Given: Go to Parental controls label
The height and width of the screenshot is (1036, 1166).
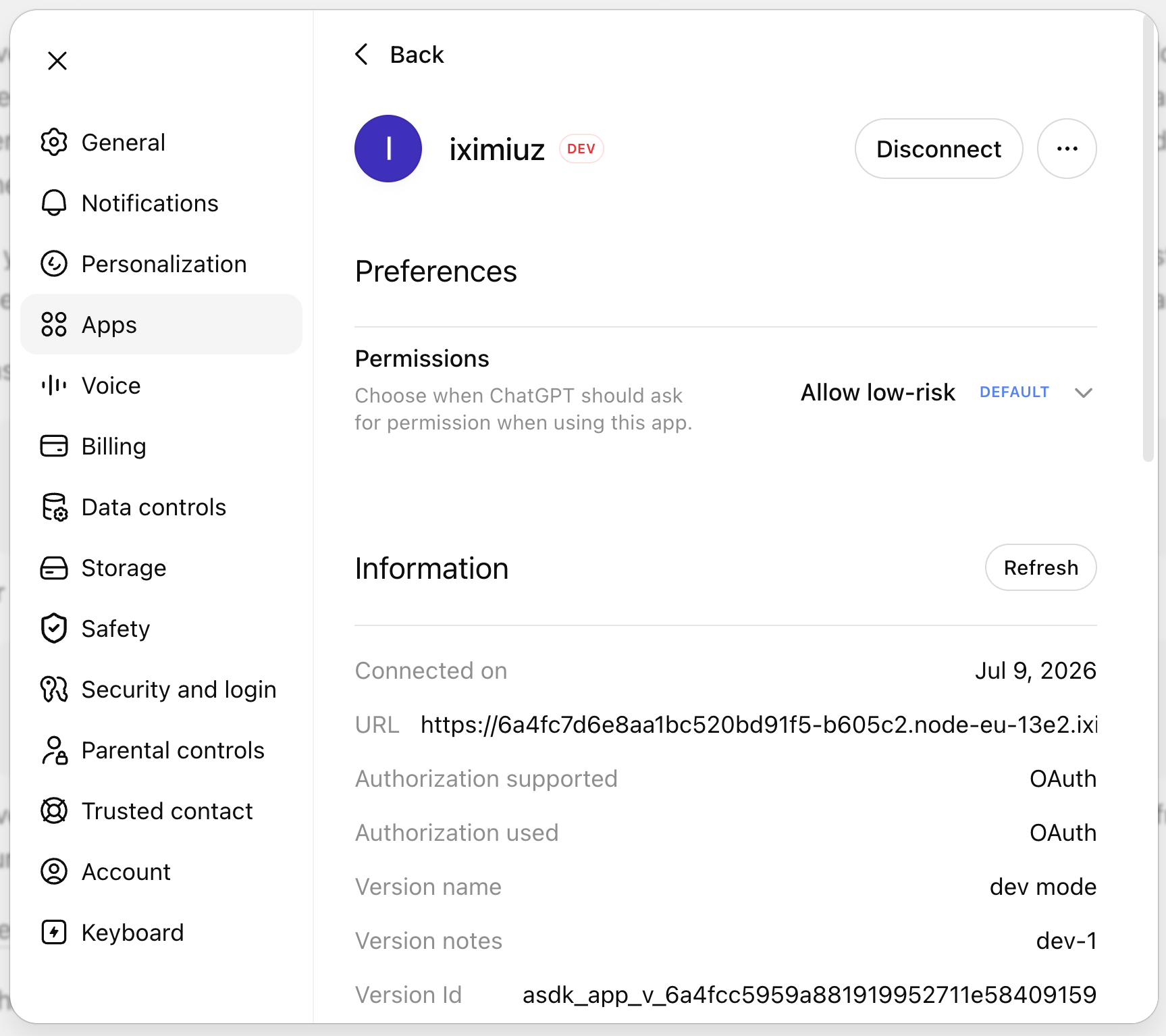Looking at the screenshot, I should (173, 750).
